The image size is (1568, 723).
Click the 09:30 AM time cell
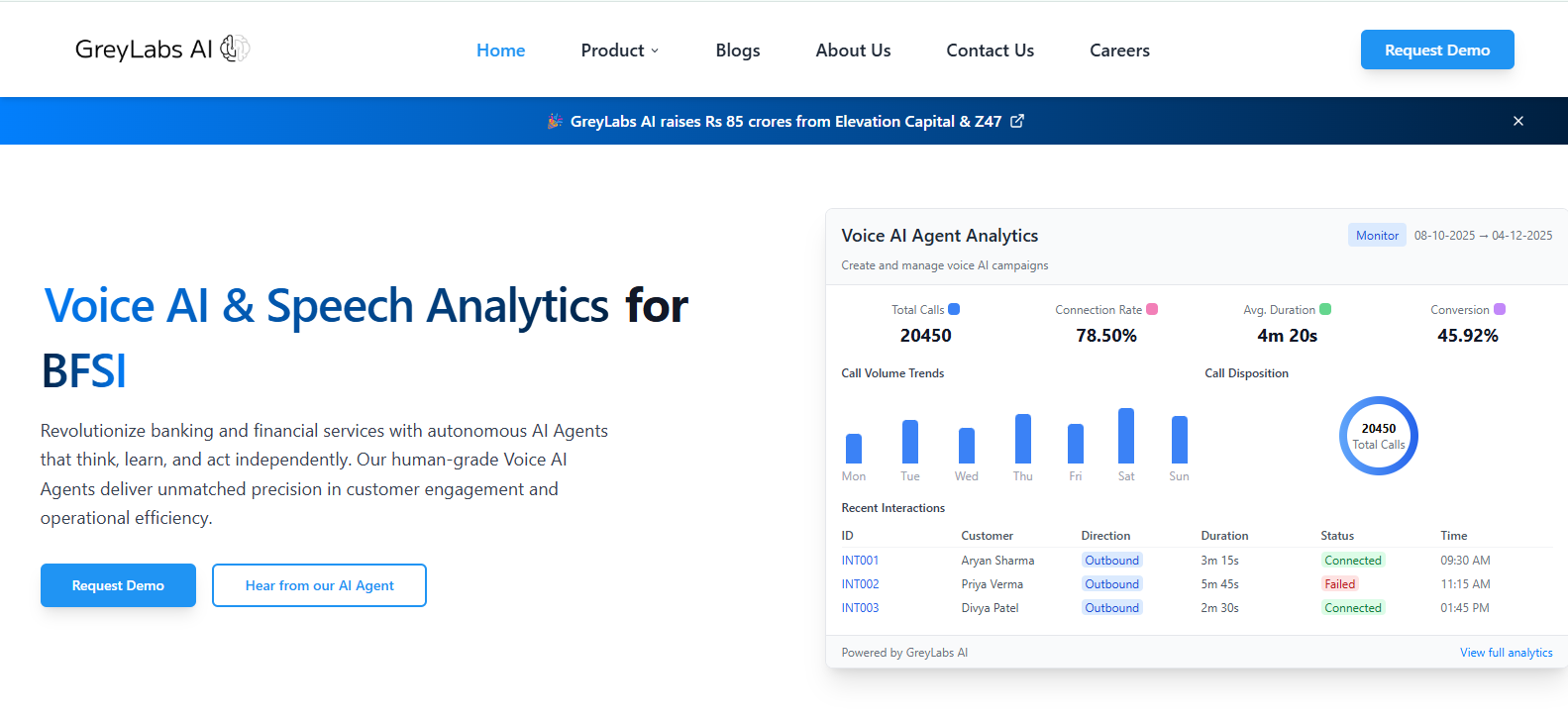click(1465, 561)
